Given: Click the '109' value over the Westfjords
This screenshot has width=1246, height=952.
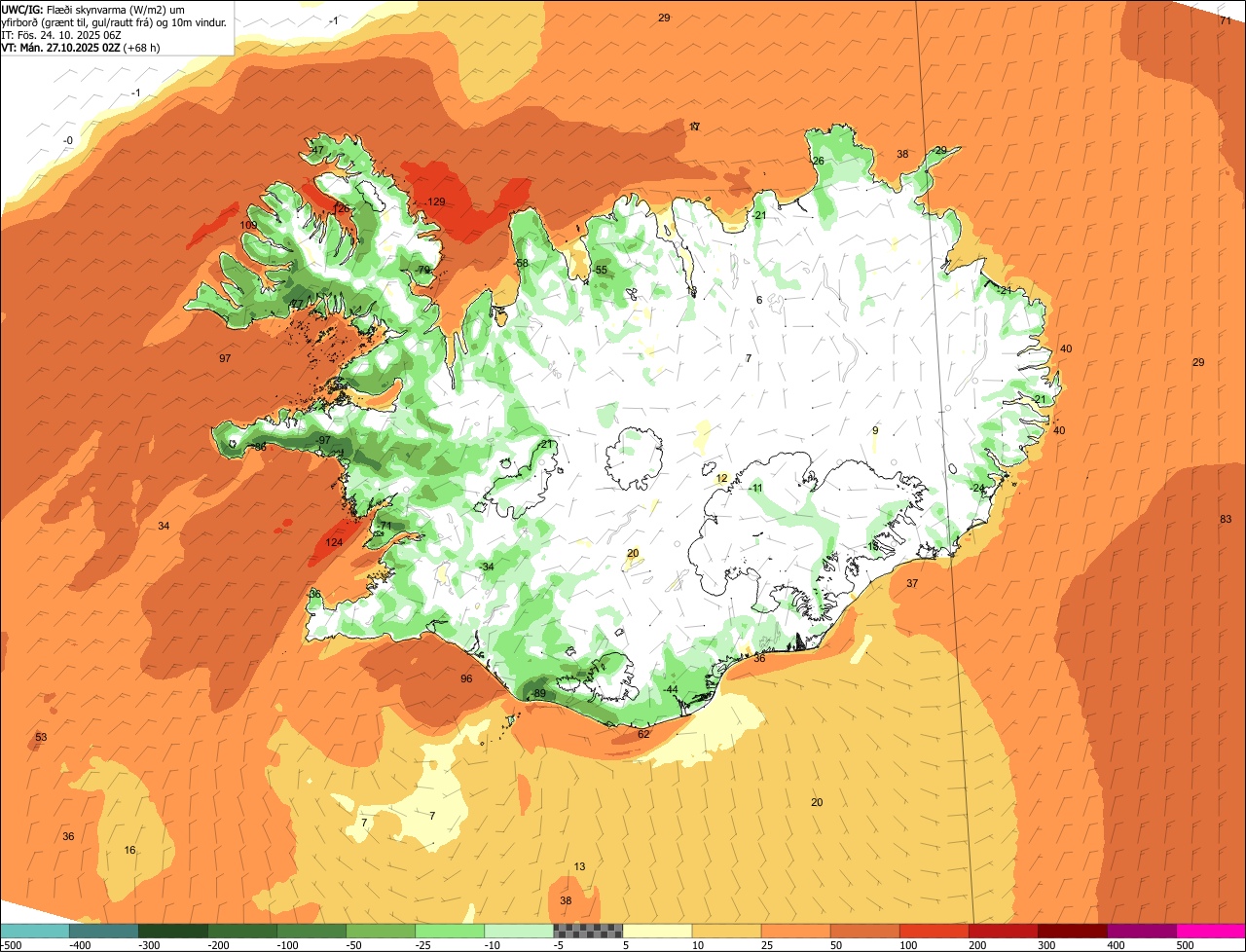Looking at the screenshot, I should 249,225.
